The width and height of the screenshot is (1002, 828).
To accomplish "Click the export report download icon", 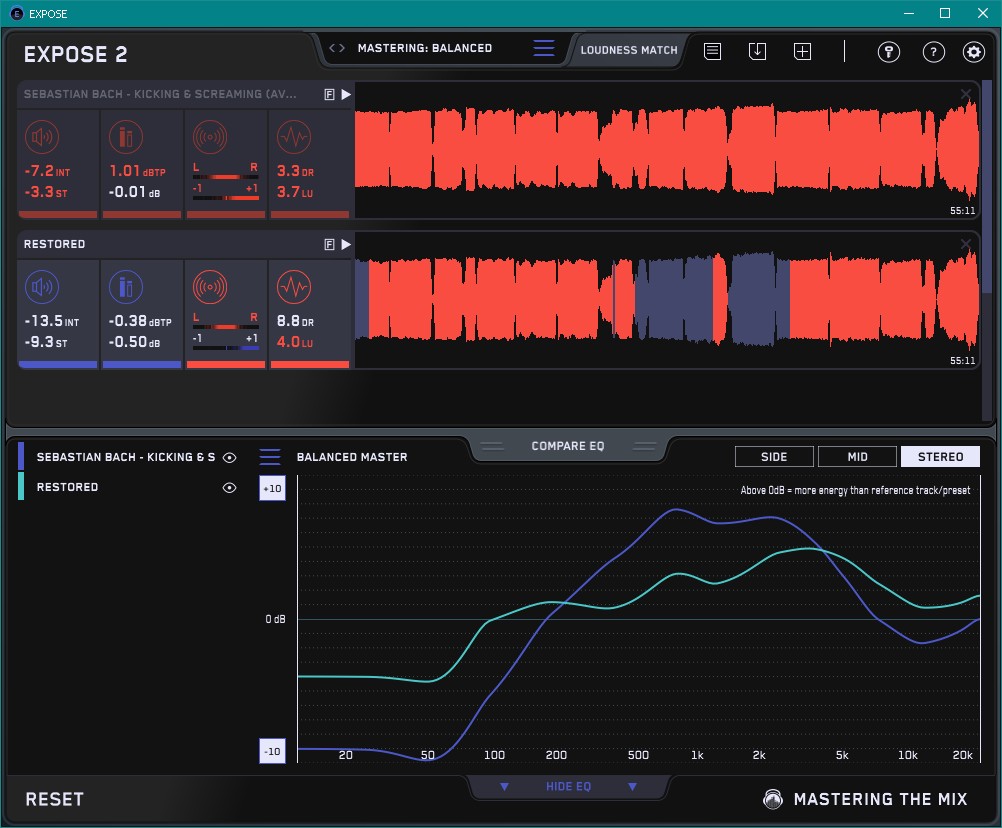I will coord(757,51).
